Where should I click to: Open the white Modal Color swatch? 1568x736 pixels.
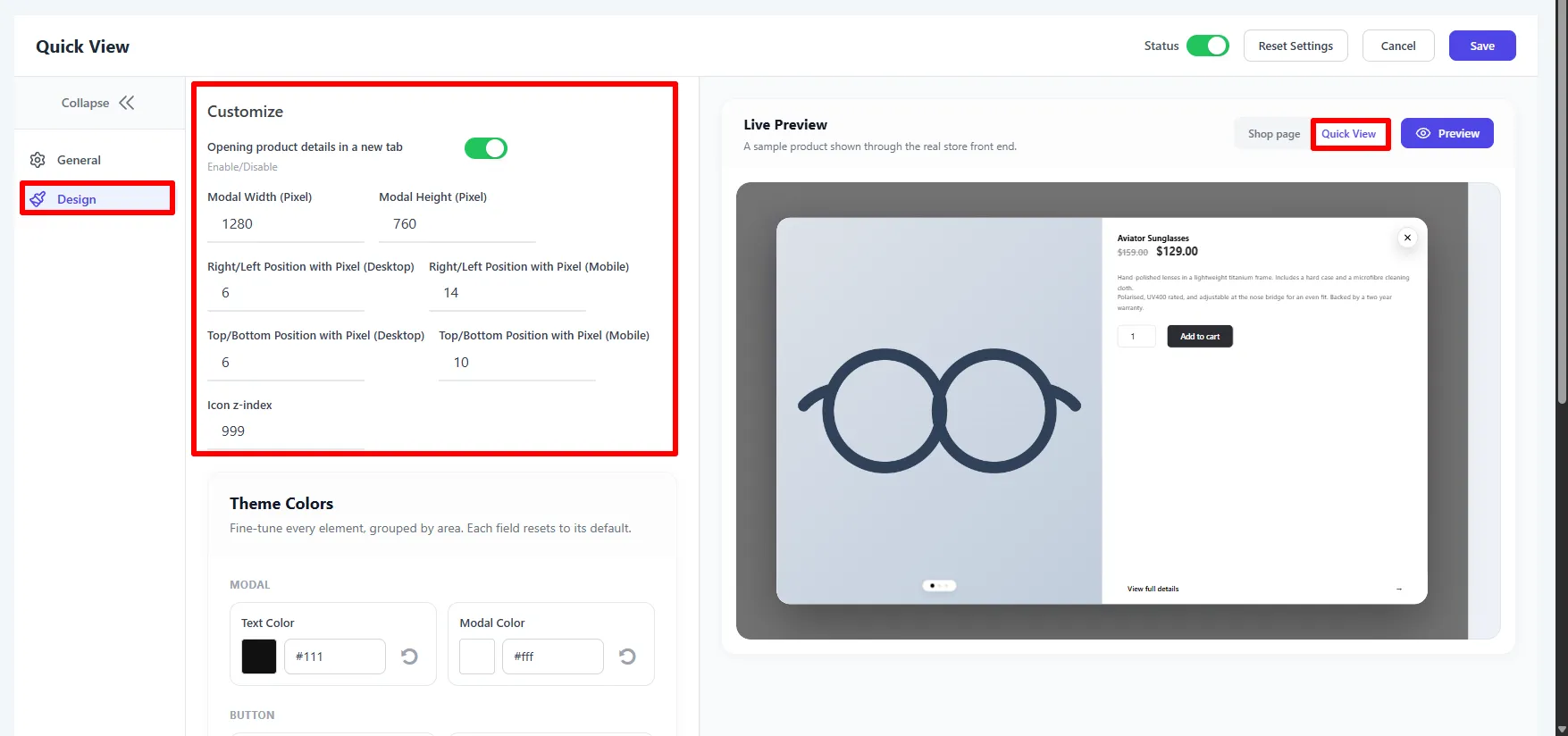coord(477,657)
